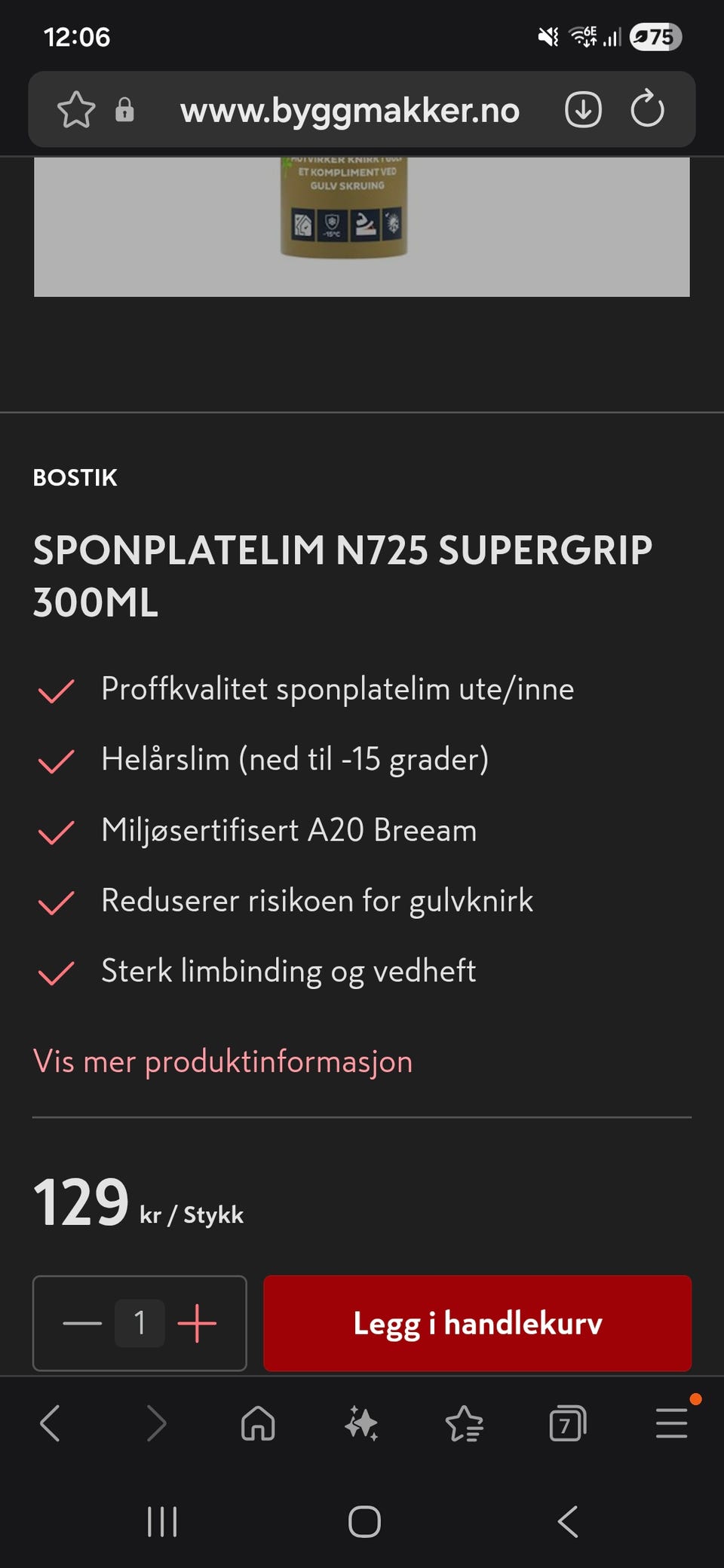The image size is (724, 1568).
Task: Tap the www.byggmakker.no address field
Action: click(350, 110)
